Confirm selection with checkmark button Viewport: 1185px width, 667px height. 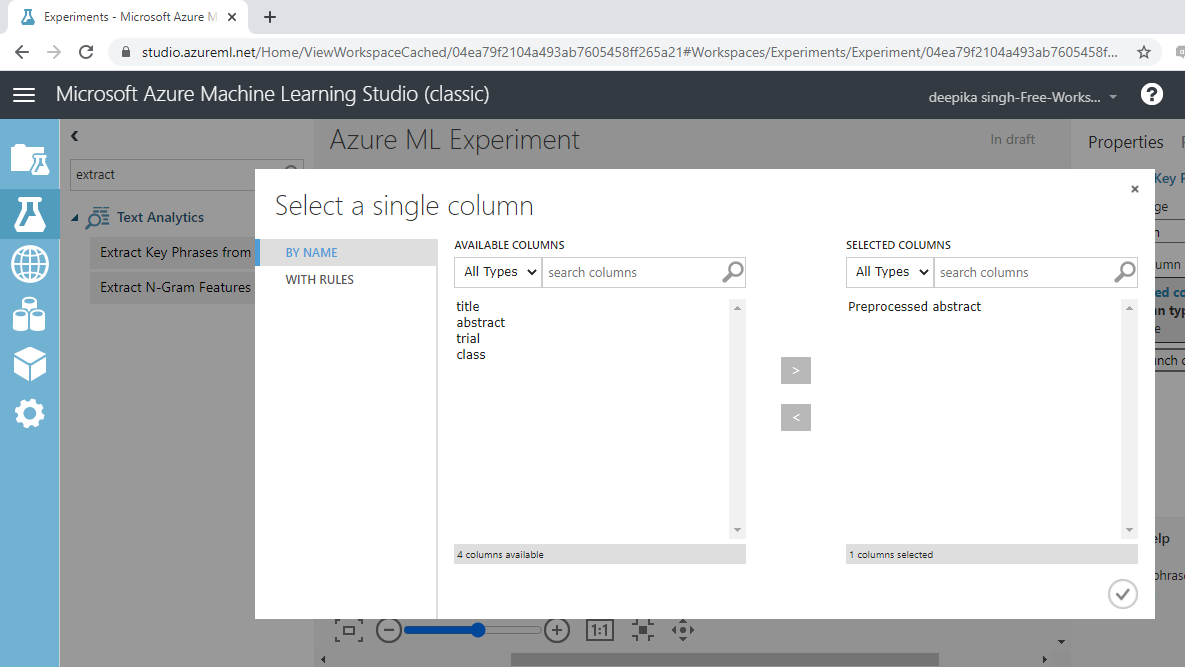(x=1122, y=594)
